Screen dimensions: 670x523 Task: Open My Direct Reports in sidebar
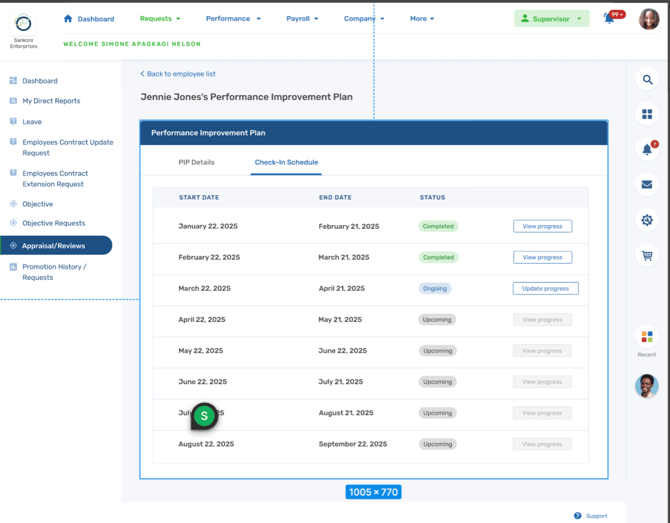click(x=51, y=101)
